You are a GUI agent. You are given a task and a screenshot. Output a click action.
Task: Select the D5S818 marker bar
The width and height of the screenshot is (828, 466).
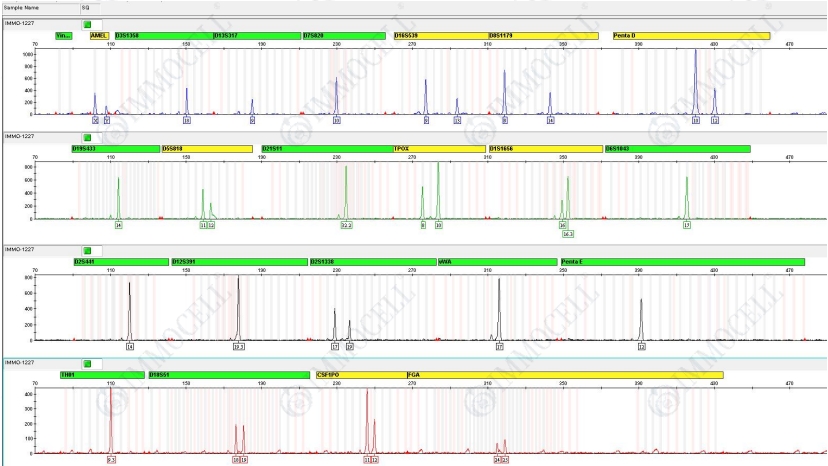[x=208, y=149]
